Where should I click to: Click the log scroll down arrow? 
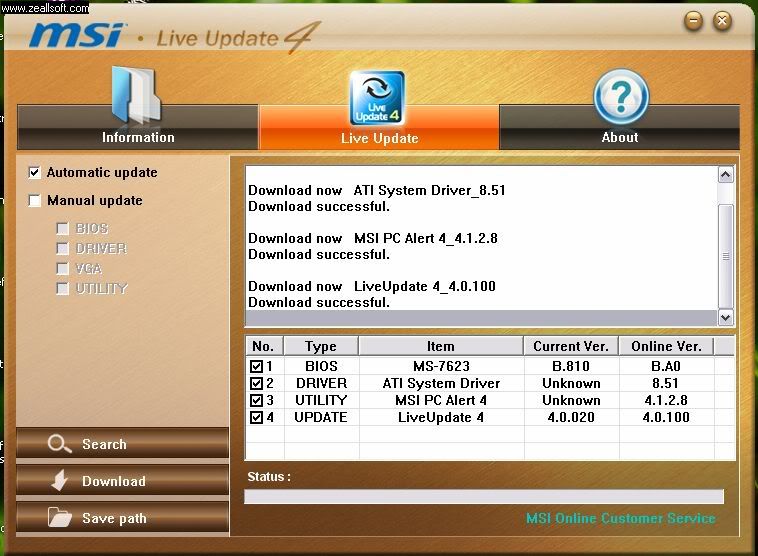726,318
